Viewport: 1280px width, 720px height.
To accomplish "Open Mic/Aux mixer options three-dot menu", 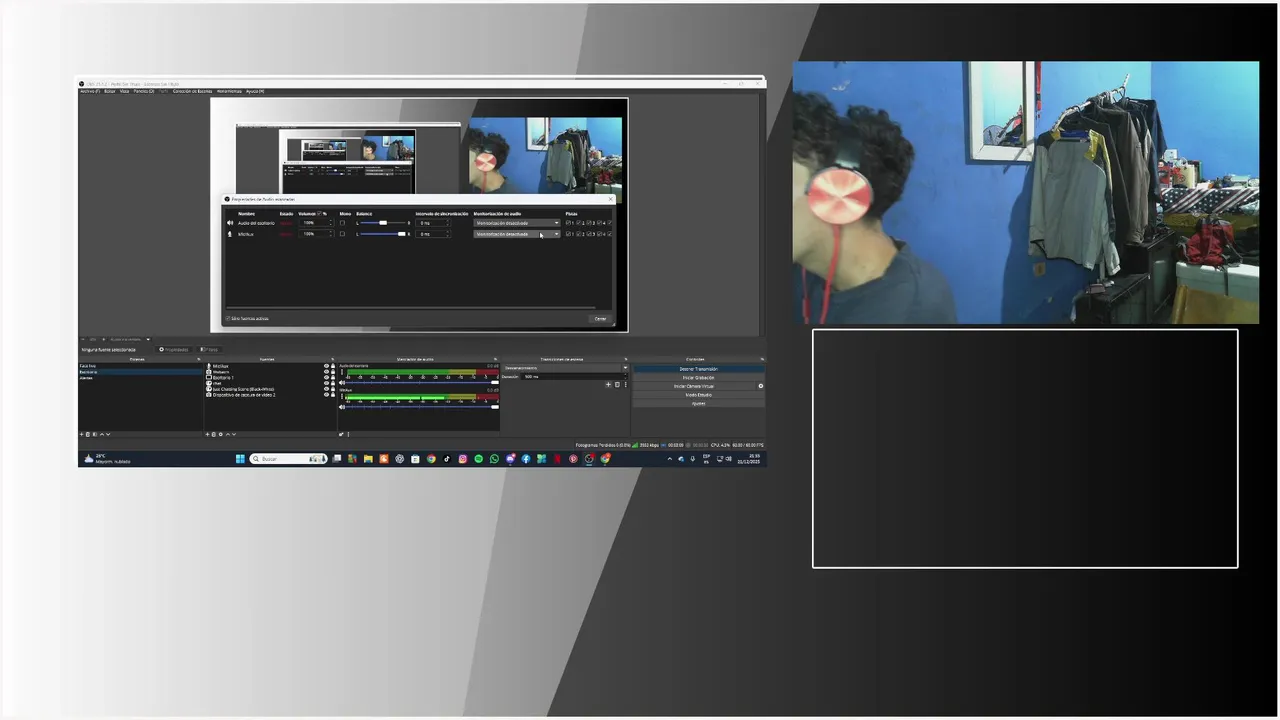I will pyautogui.click(x=342, y=396).
